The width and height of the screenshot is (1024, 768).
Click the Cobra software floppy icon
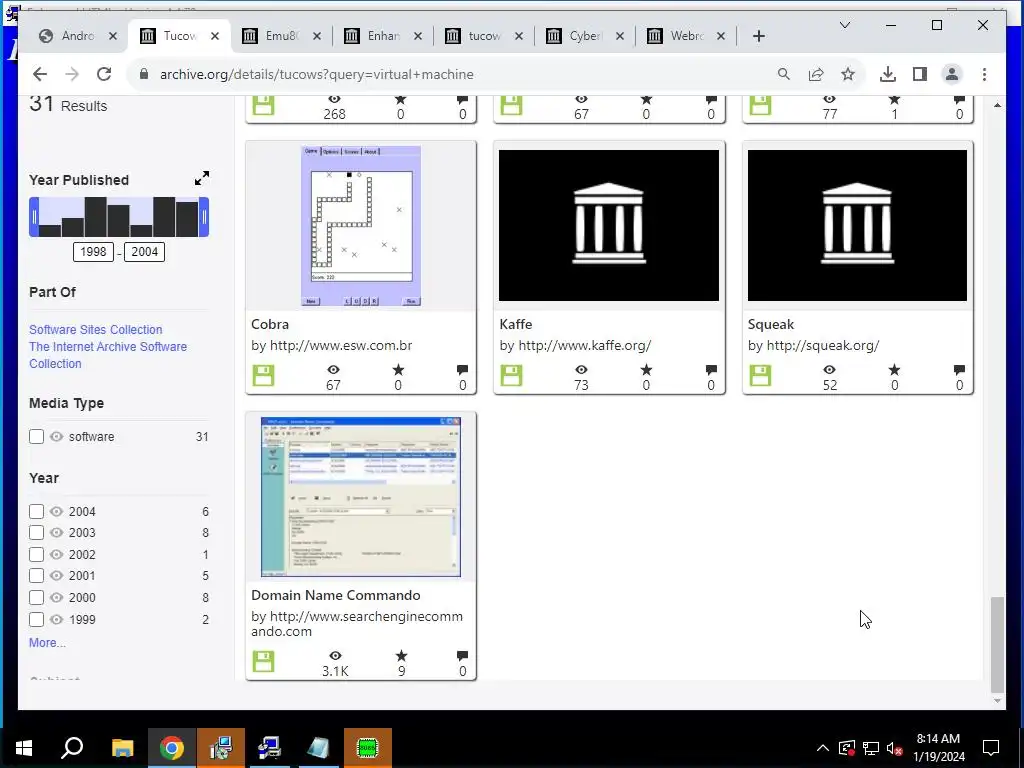pos(263,376)
